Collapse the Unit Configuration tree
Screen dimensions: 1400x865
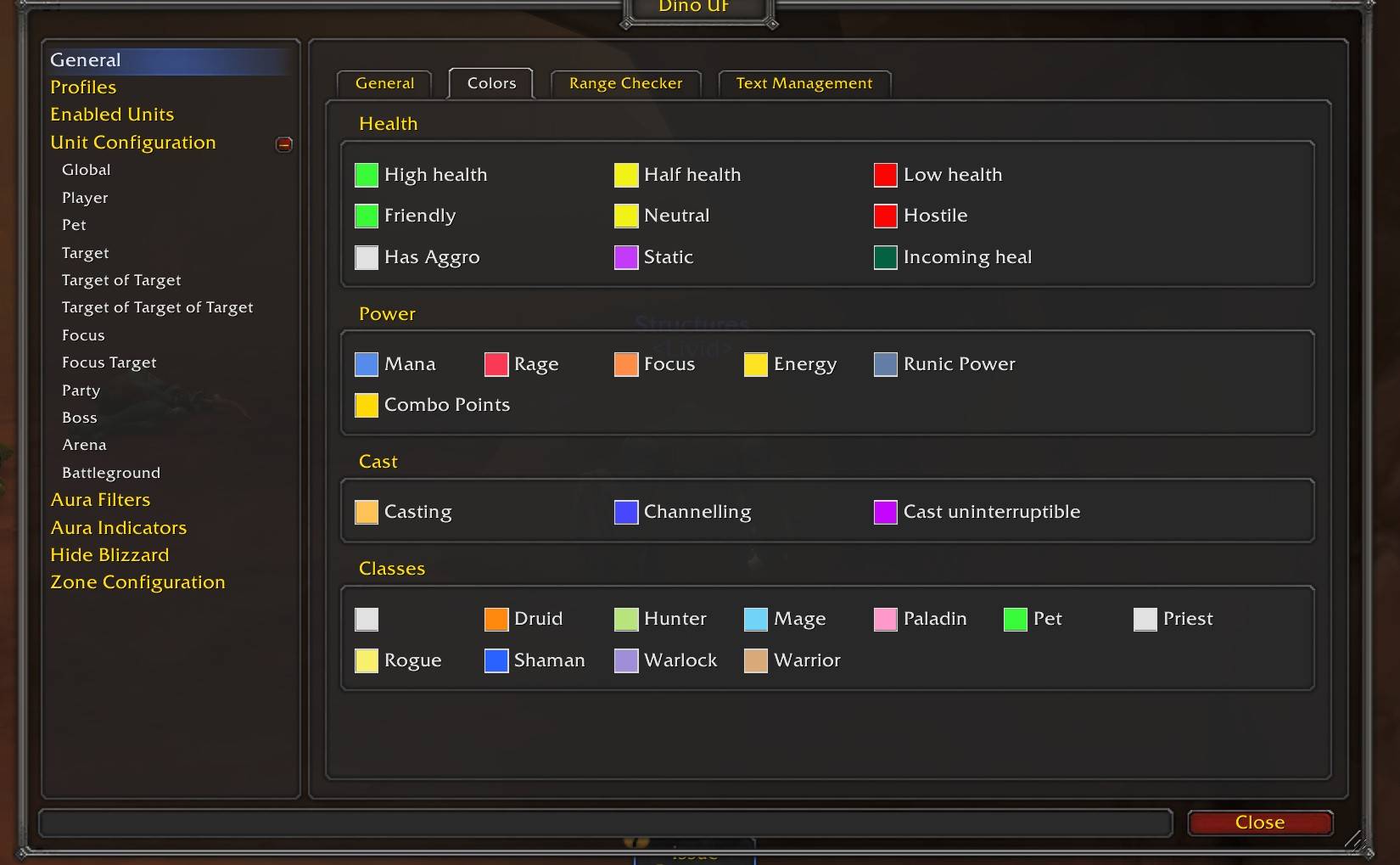click(284, 143)
